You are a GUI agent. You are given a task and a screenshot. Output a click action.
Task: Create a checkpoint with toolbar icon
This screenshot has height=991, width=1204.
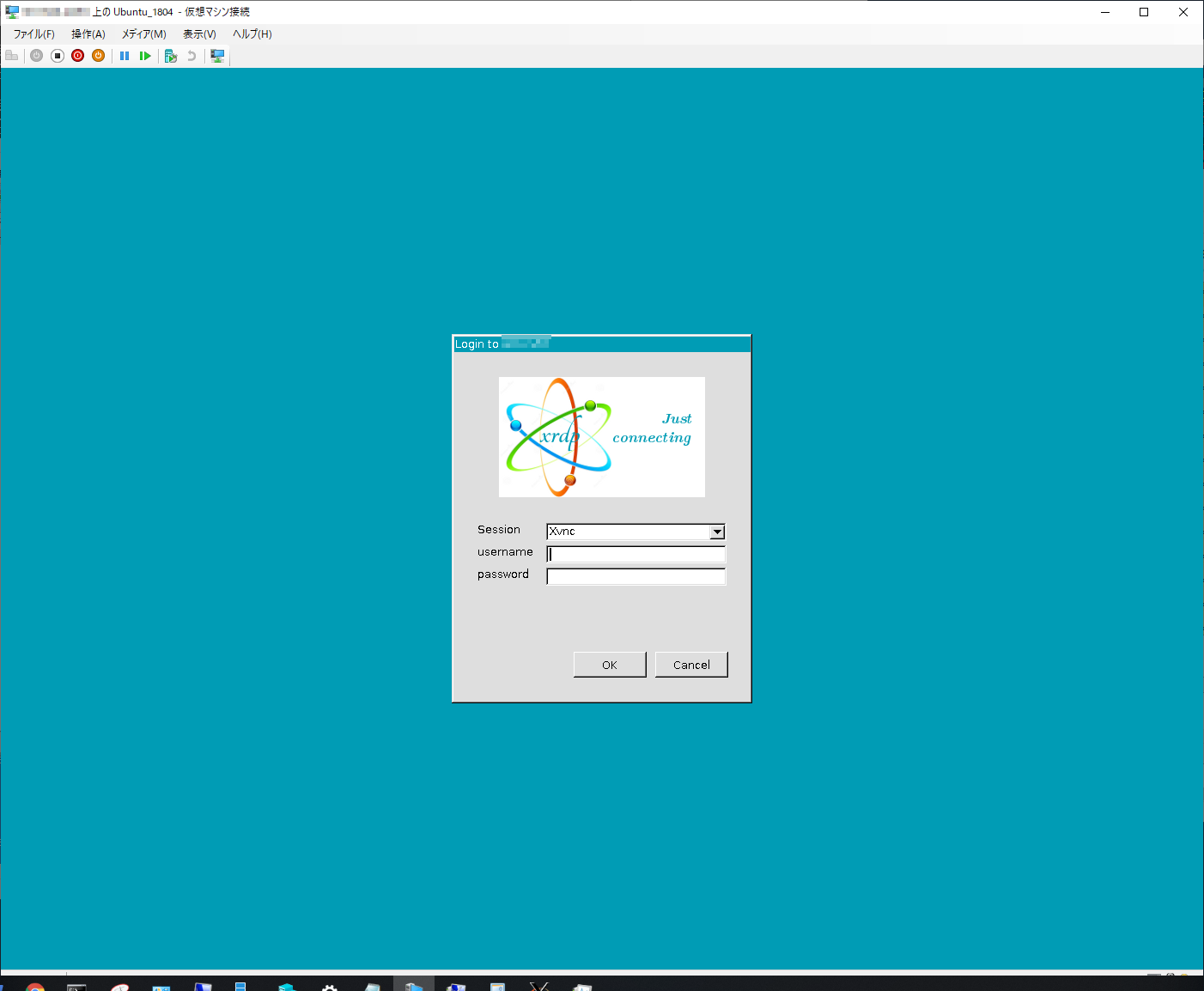click(x=170, y=56)
